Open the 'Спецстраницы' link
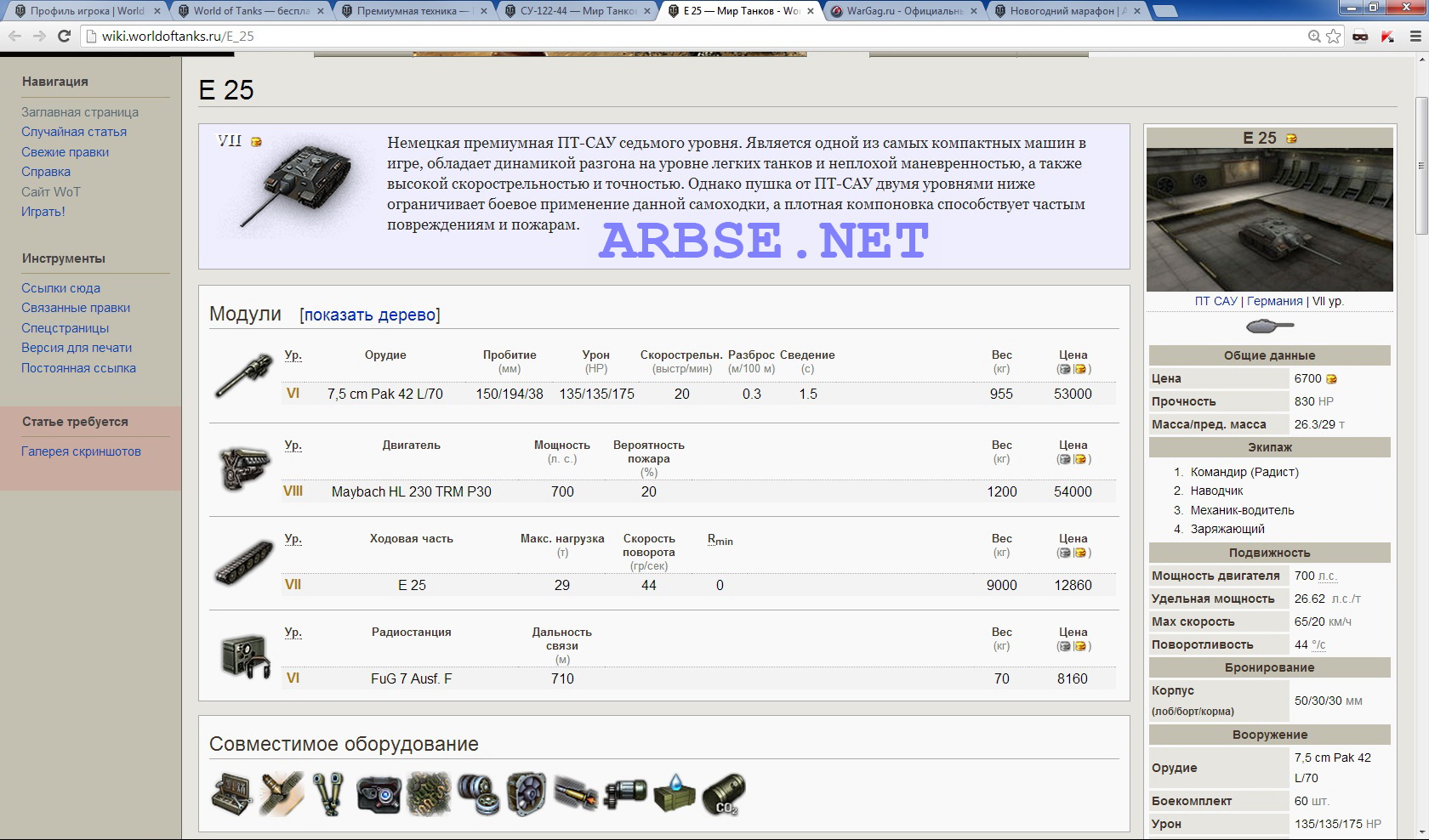 click(x=65, y=328)
